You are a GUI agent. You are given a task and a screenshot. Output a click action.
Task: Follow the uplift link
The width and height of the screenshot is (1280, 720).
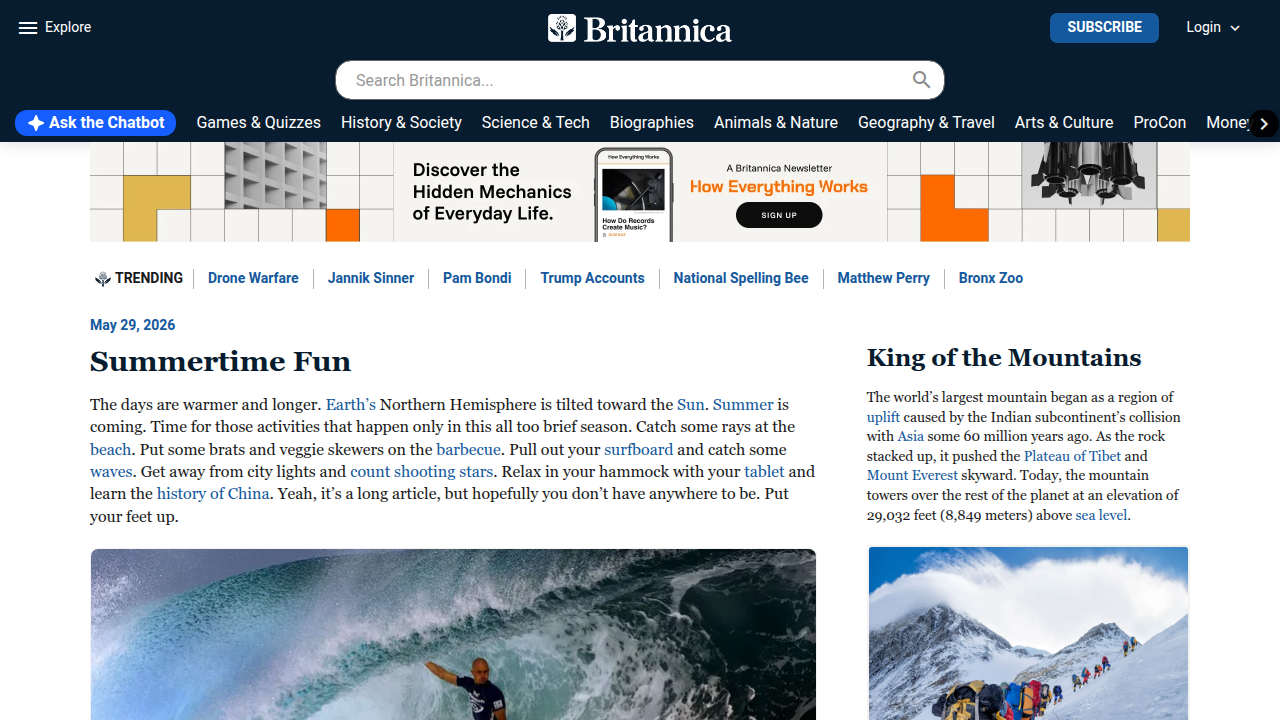(x=883, y=417)
